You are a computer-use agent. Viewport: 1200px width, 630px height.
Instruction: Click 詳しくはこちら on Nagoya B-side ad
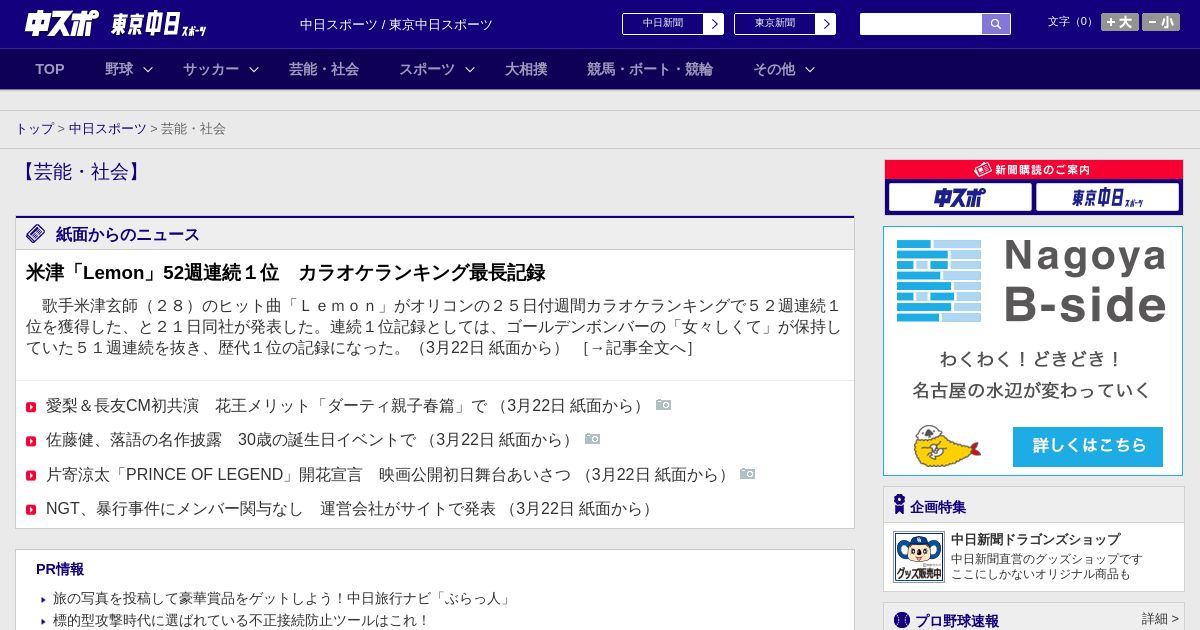coord(1088,446)
